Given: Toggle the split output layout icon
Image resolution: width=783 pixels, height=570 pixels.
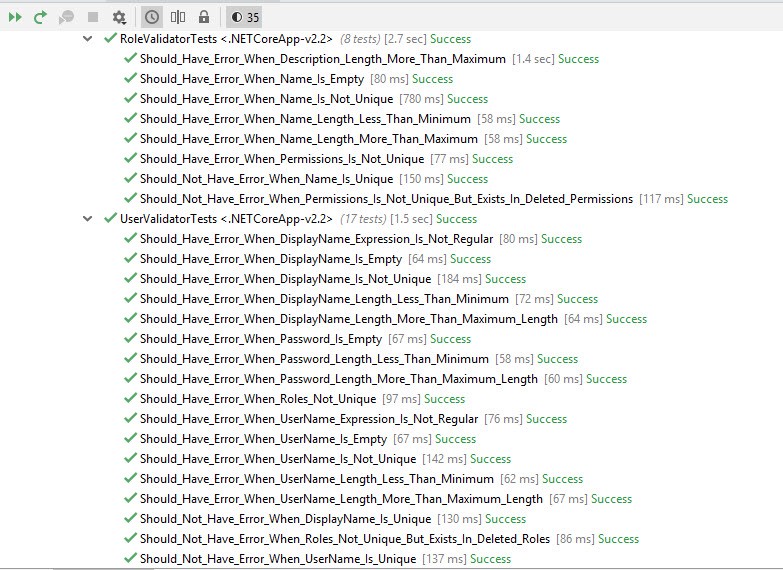Looking at the screenshot, I should pyautogui.click(x=178, y=17).
